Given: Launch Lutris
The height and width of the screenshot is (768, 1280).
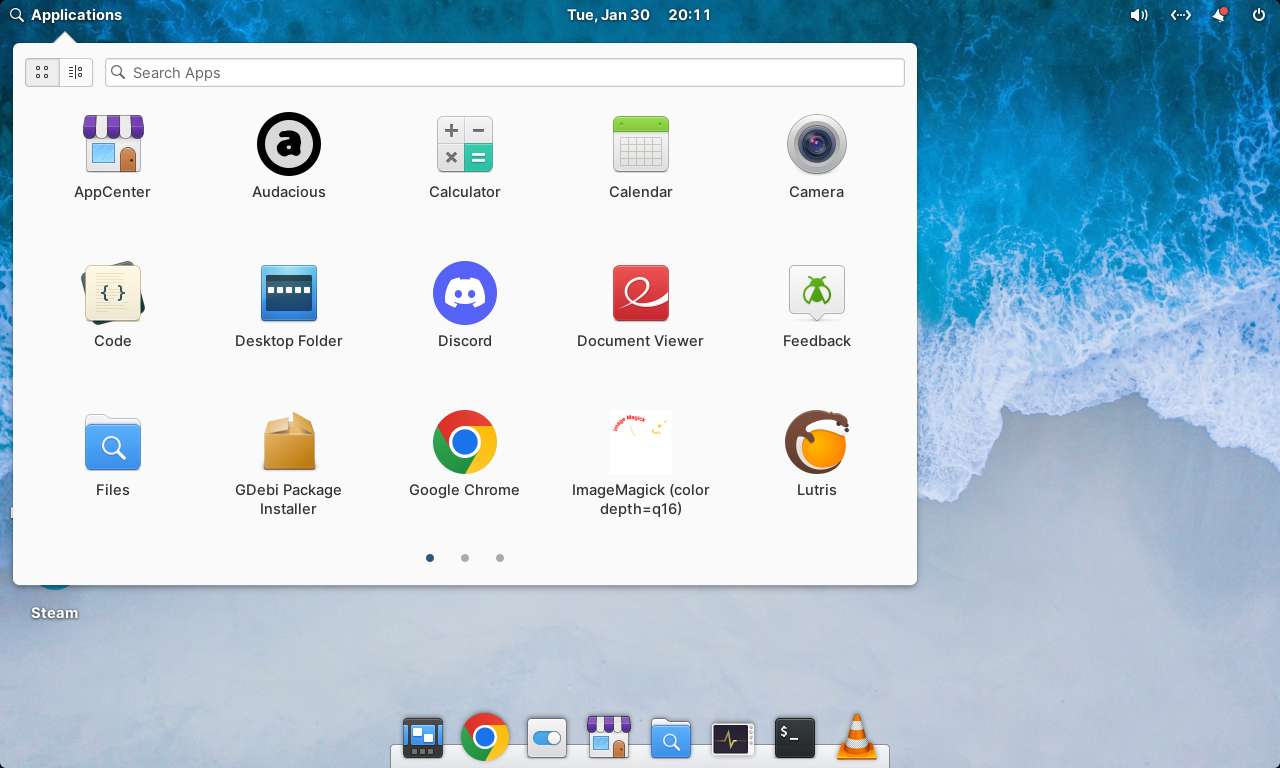Looking at the screenshot, I should (x=817, y=455).
